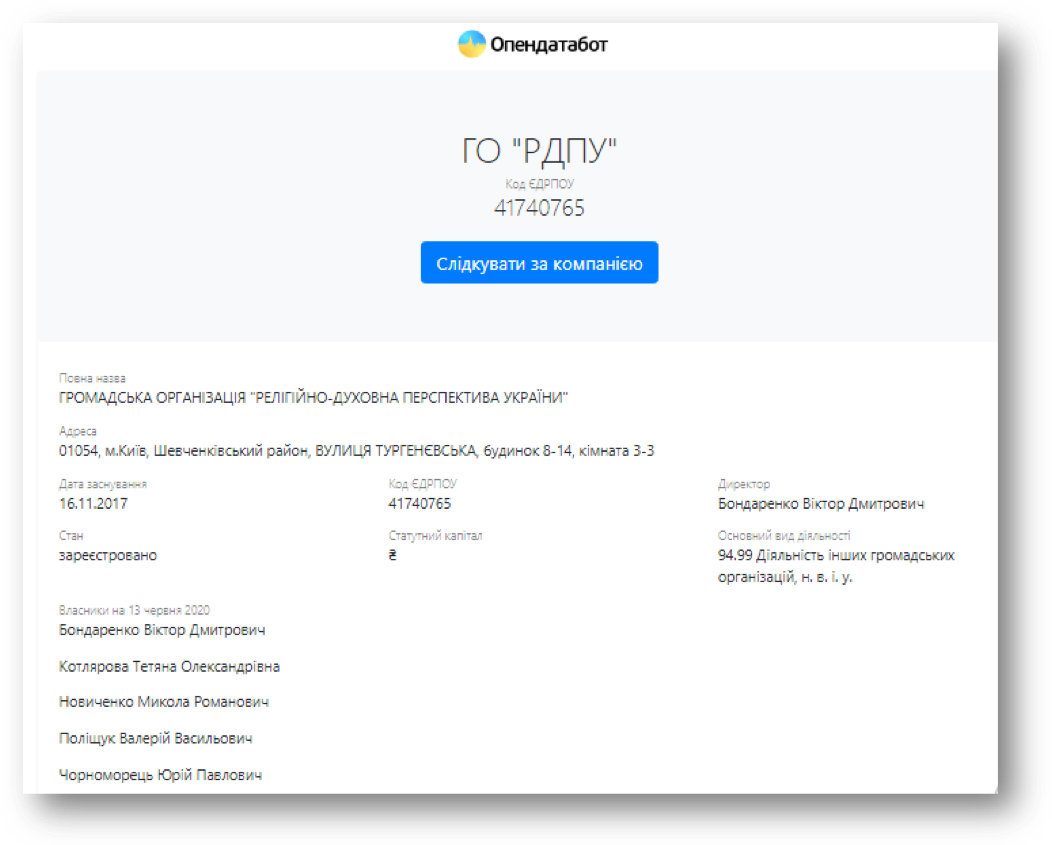The width and height of the screenshot is (1052, 845).
Task: Click the Код ЄДРПОУ label under the heading
Action: point(539,184)
